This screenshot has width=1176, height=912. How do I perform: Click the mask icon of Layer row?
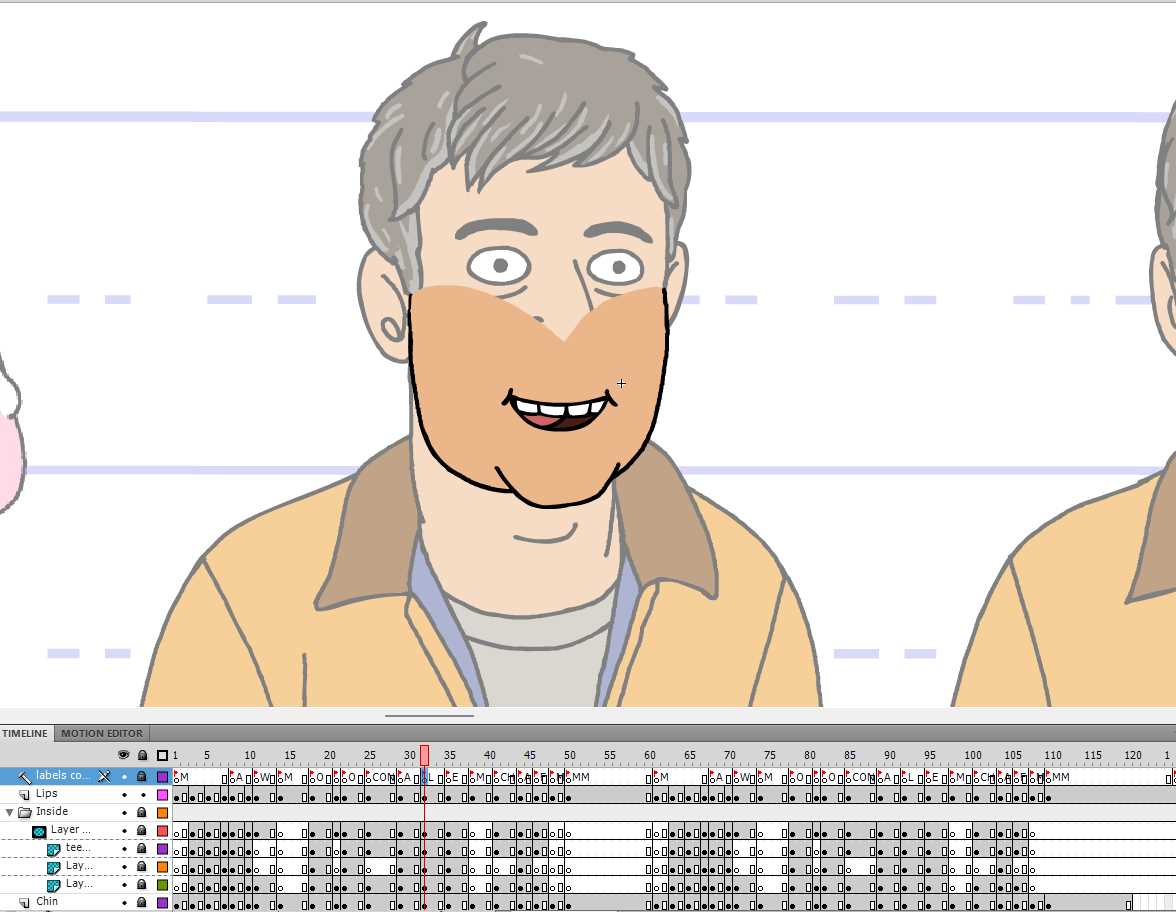[39, 830]
